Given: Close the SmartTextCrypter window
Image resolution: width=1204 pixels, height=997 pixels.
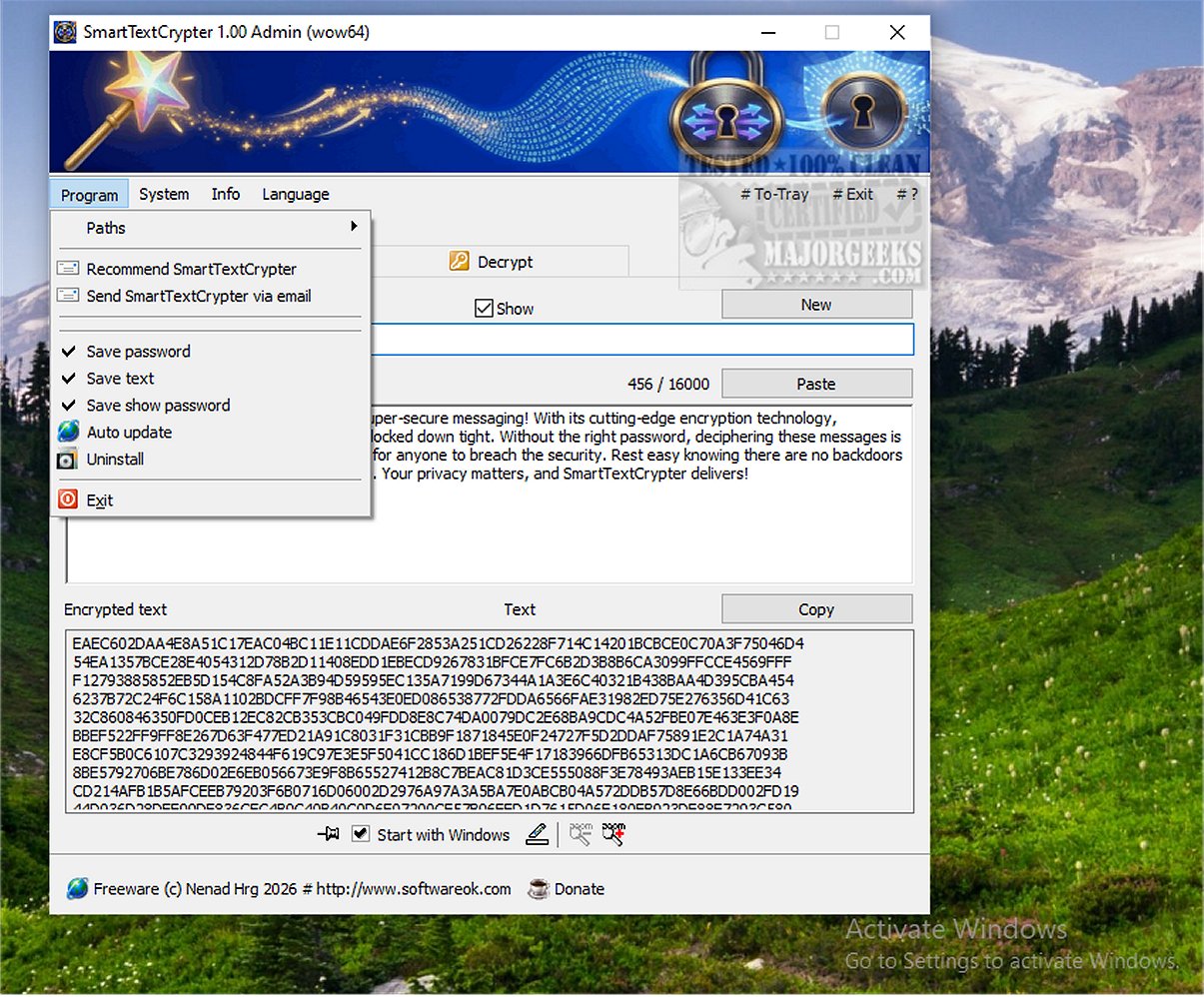Looking at the screenshot, I should 897,32.
